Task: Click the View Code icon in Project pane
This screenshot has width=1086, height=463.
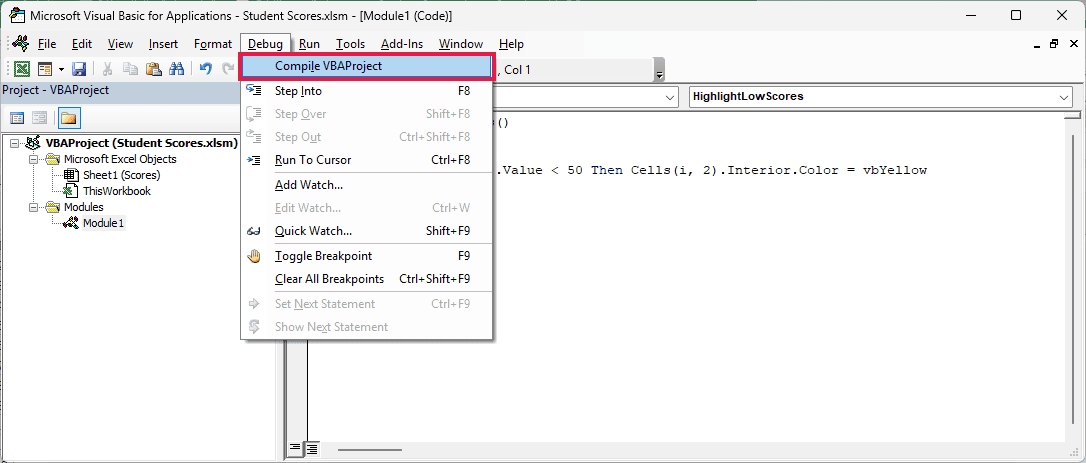Action: coord(17,118)
